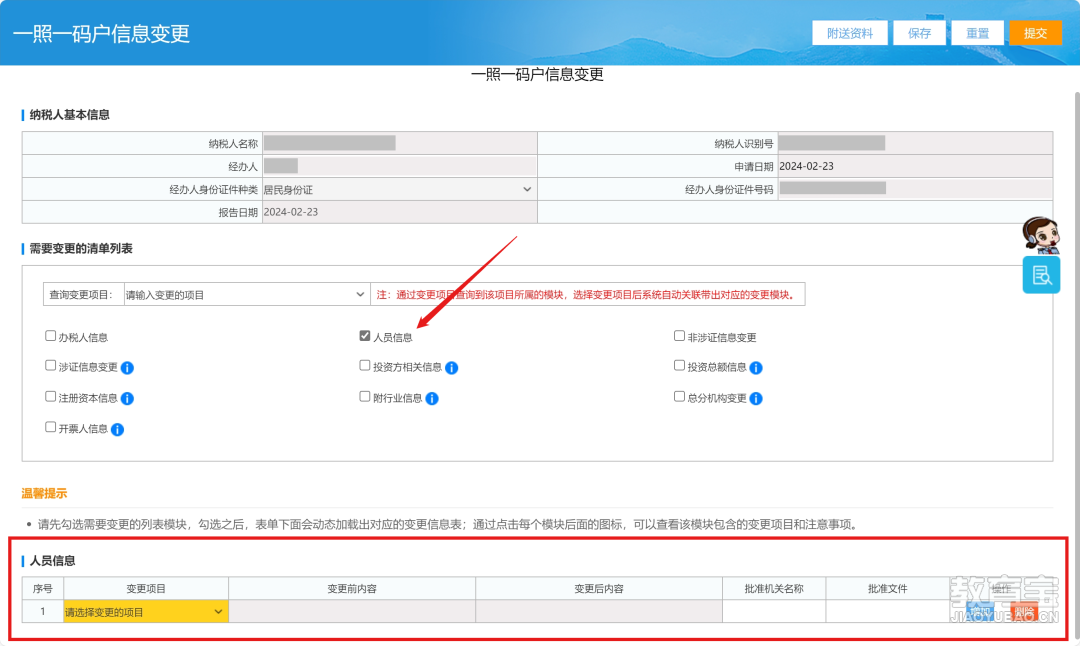This screenshot has width=1080, height=646.
Task: Click the 纳税人识别号 field
Action: tap(915, 143)
